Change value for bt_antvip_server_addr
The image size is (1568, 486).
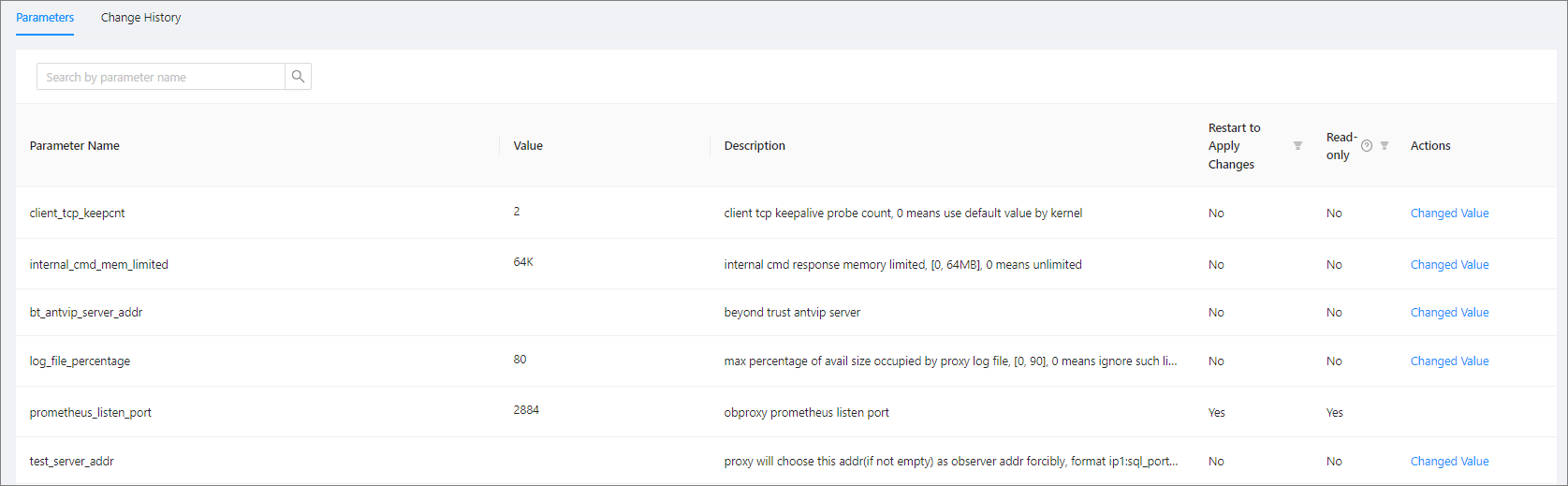pyautogui.click(x=1449, y=313)
